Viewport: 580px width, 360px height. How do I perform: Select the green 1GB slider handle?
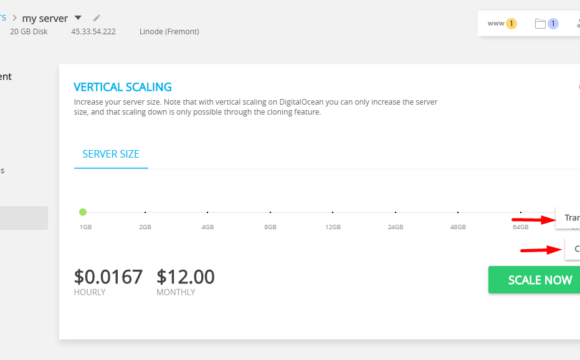click(83, 212)
